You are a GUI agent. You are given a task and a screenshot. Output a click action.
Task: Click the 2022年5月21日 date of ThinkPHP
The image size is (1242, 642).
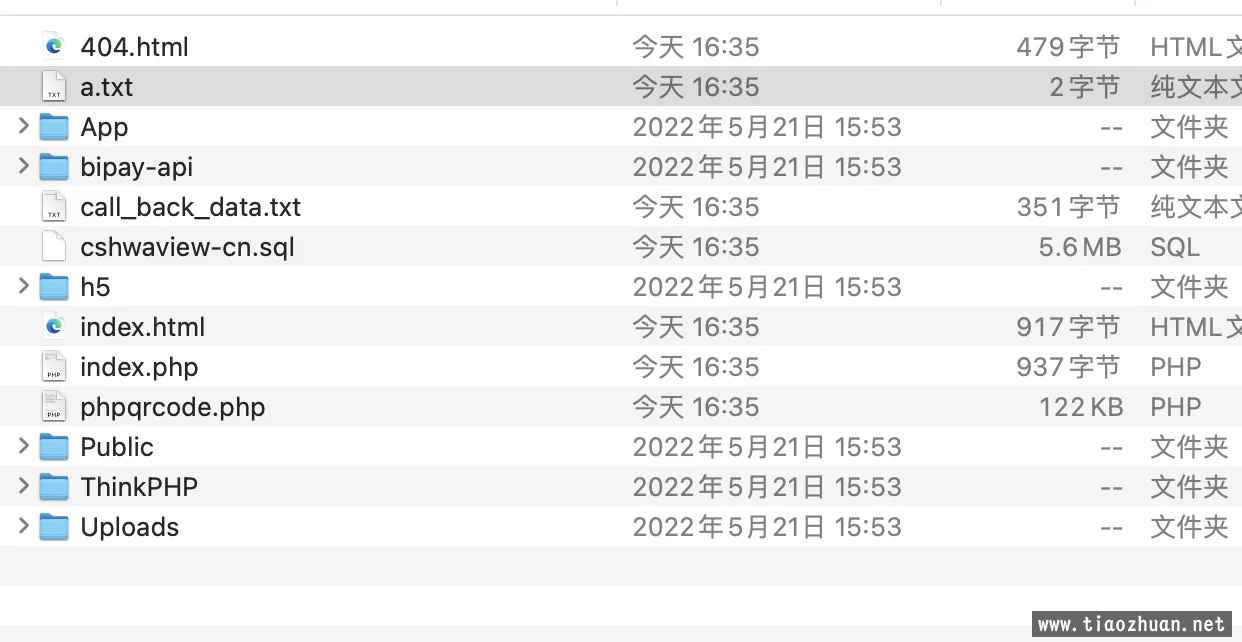730,487
